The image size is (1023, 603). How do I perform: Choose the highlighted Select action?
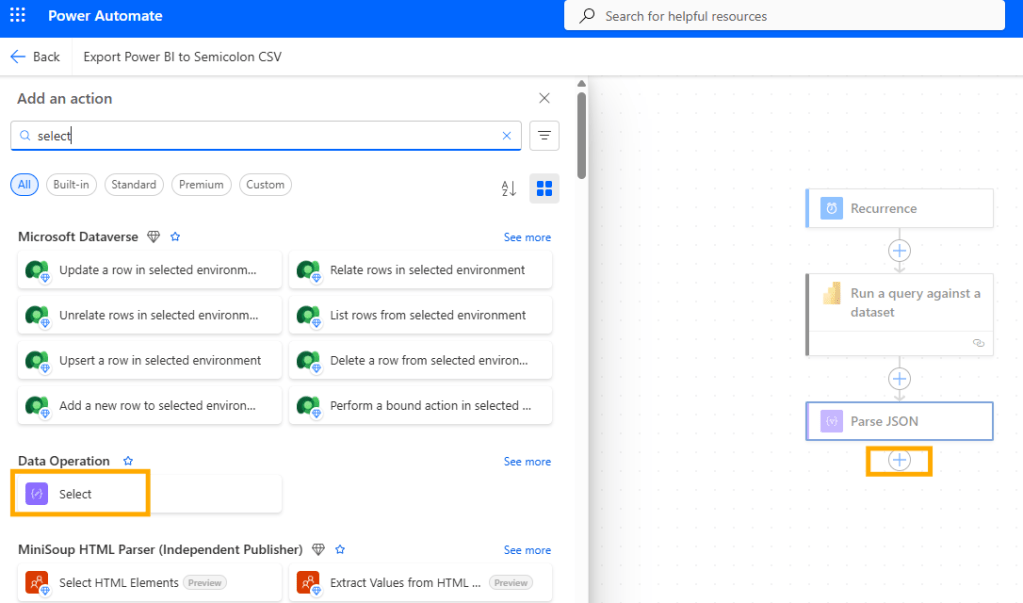pos(80,492)
